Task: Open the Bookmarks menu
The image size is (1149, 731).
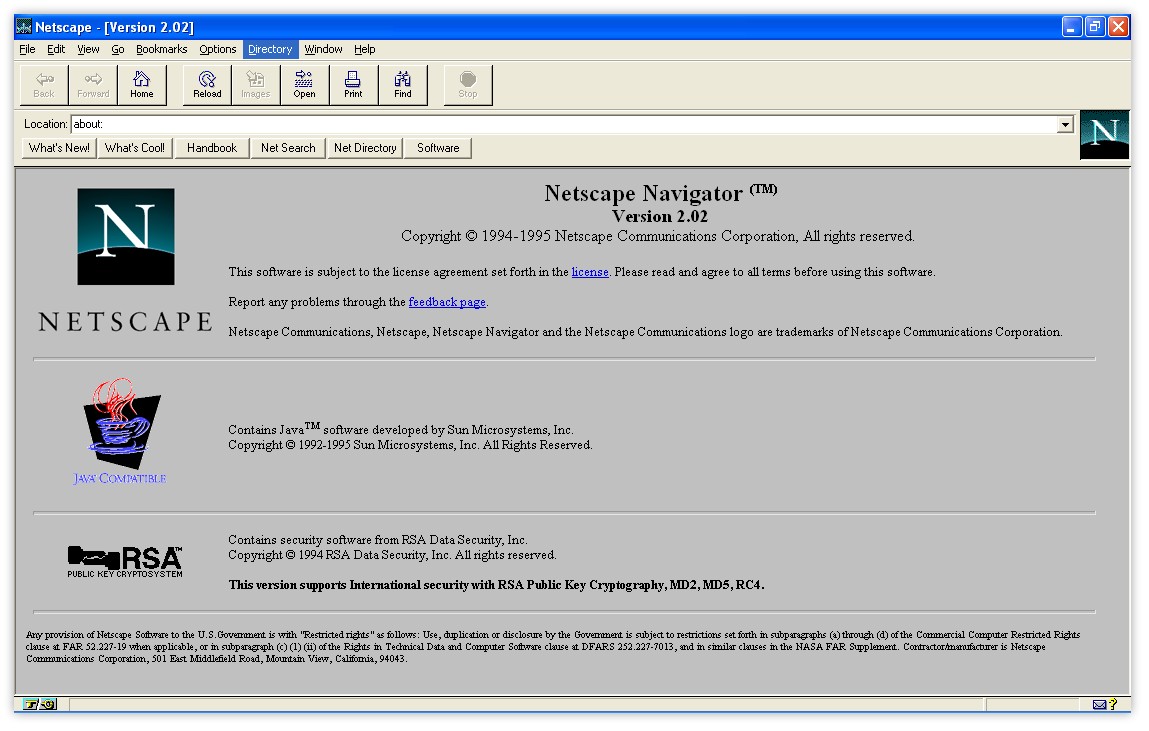Action: [162, 49]
